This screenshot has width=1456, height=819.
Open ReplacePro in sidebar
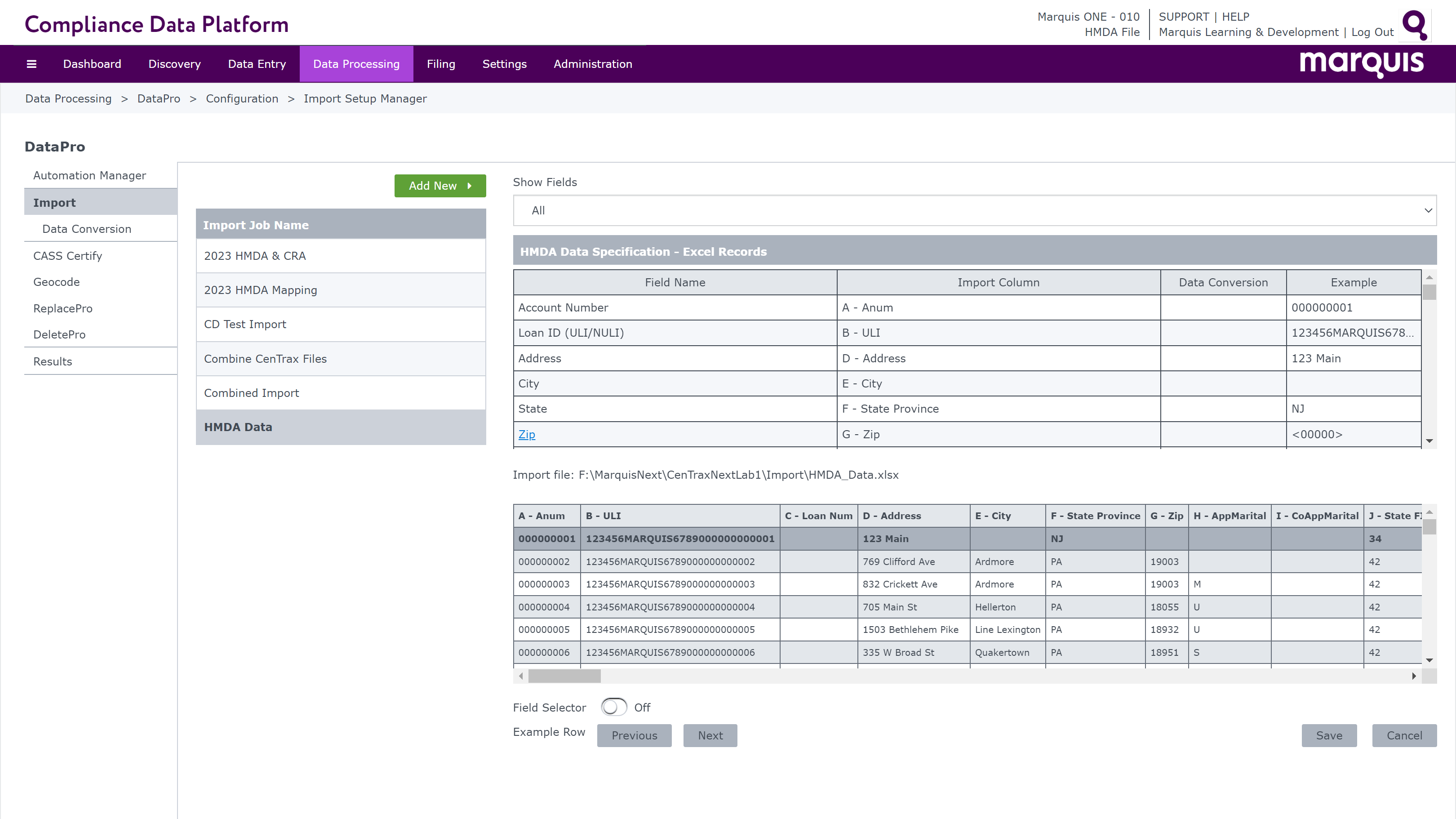[x=101, y=308]
